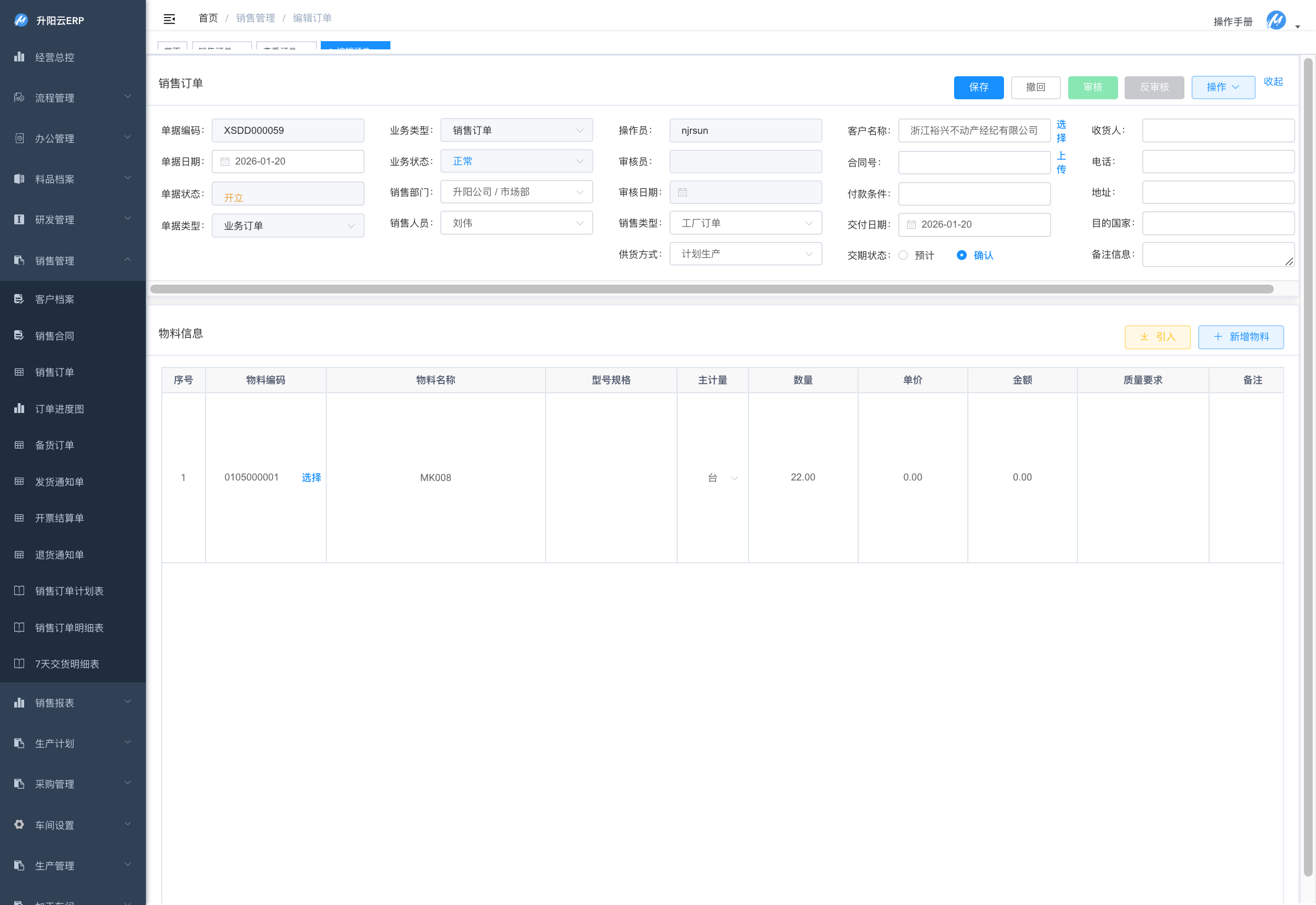1316x905 pixels.
Task: Click calendar icon in 单据日期 field
Action: click(225, 162)
